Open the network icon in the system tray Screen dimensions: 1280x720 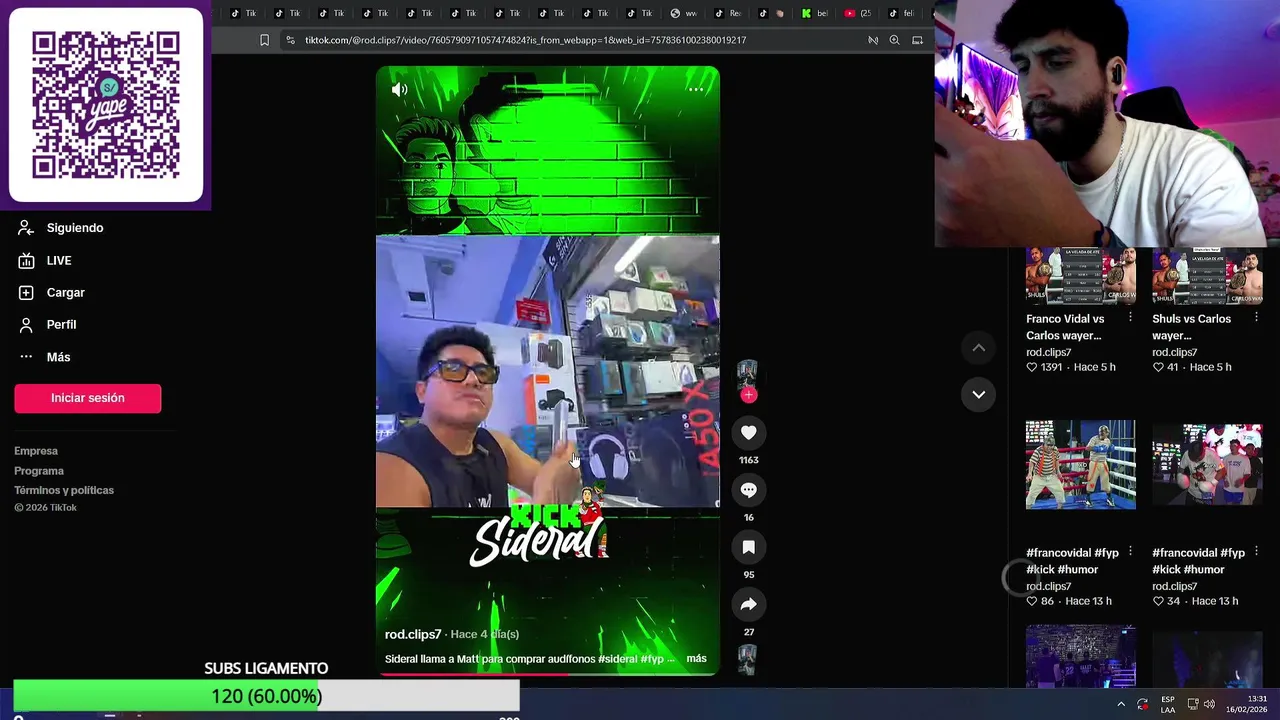tap(1192, 704)
